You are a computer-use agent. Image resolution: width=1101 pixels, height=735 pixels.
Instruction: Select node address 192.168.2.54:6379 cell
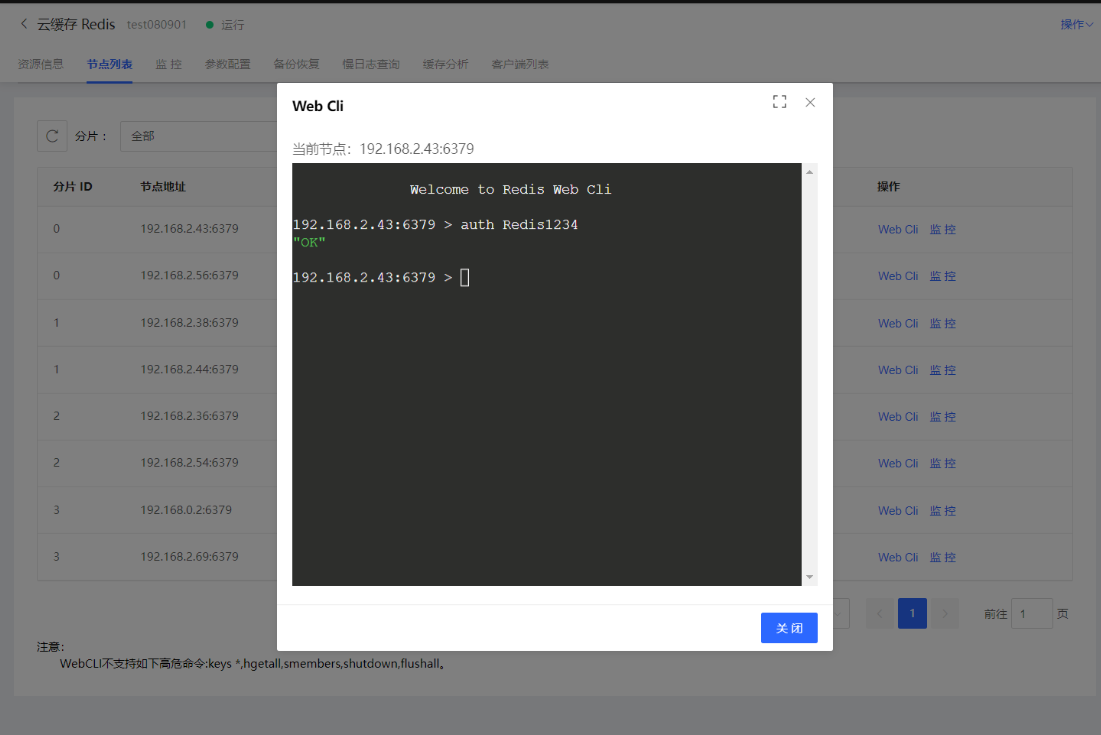pos(190,463)
